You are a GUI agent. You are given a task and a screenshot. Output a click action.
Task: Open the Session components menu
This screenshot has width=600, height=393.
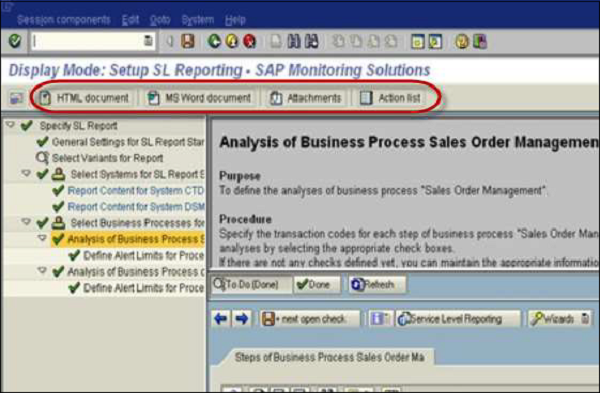tap(64, 20)
